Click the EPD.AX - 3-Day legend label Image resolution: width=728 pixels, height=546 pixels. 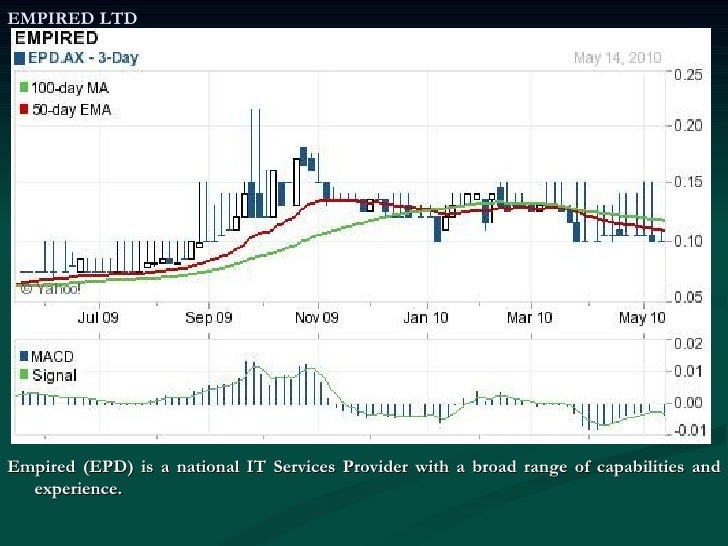click(84, 58)
